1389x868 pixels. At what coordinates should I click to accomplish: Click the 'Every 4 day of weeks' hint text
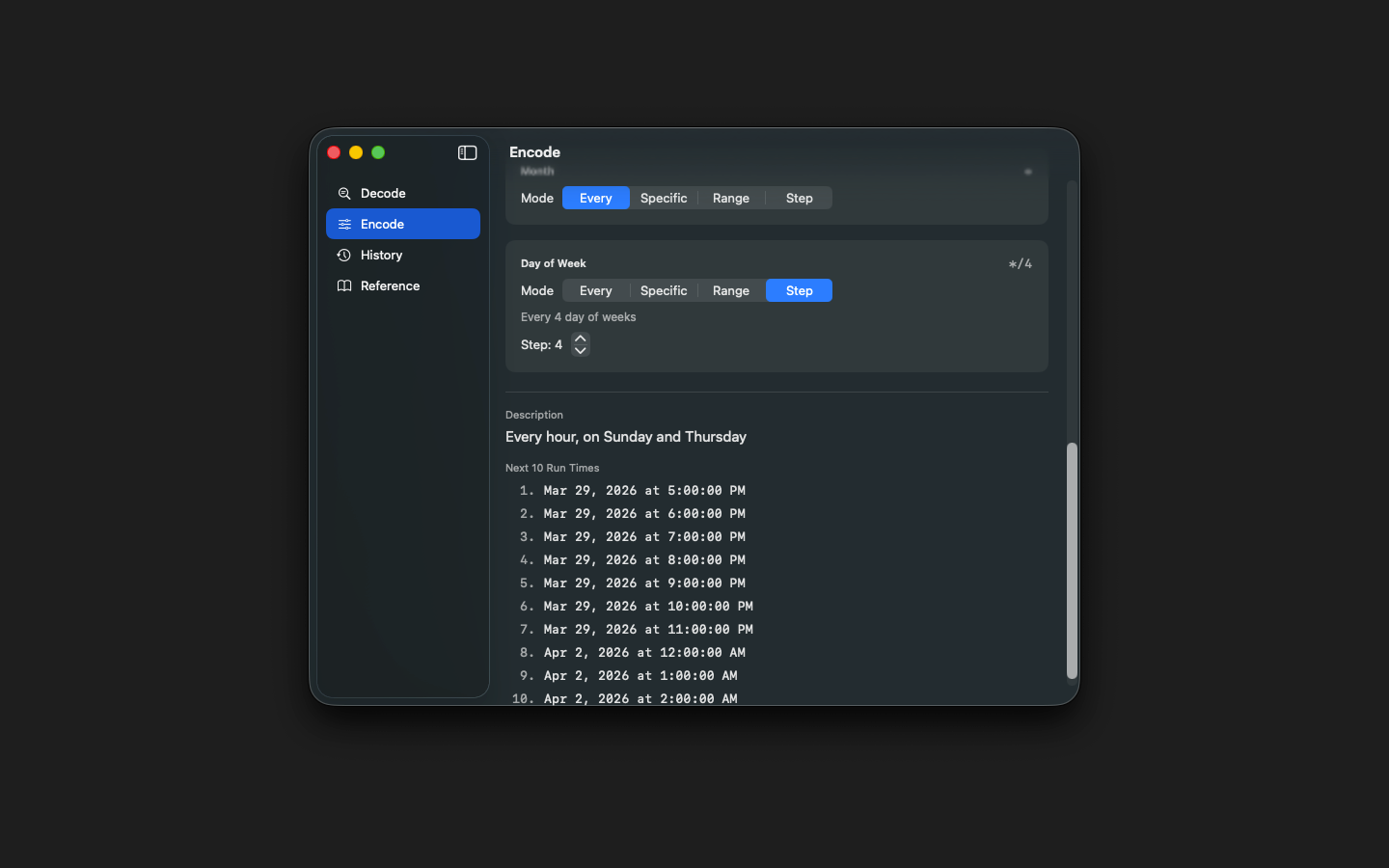(x=579, y=317)
